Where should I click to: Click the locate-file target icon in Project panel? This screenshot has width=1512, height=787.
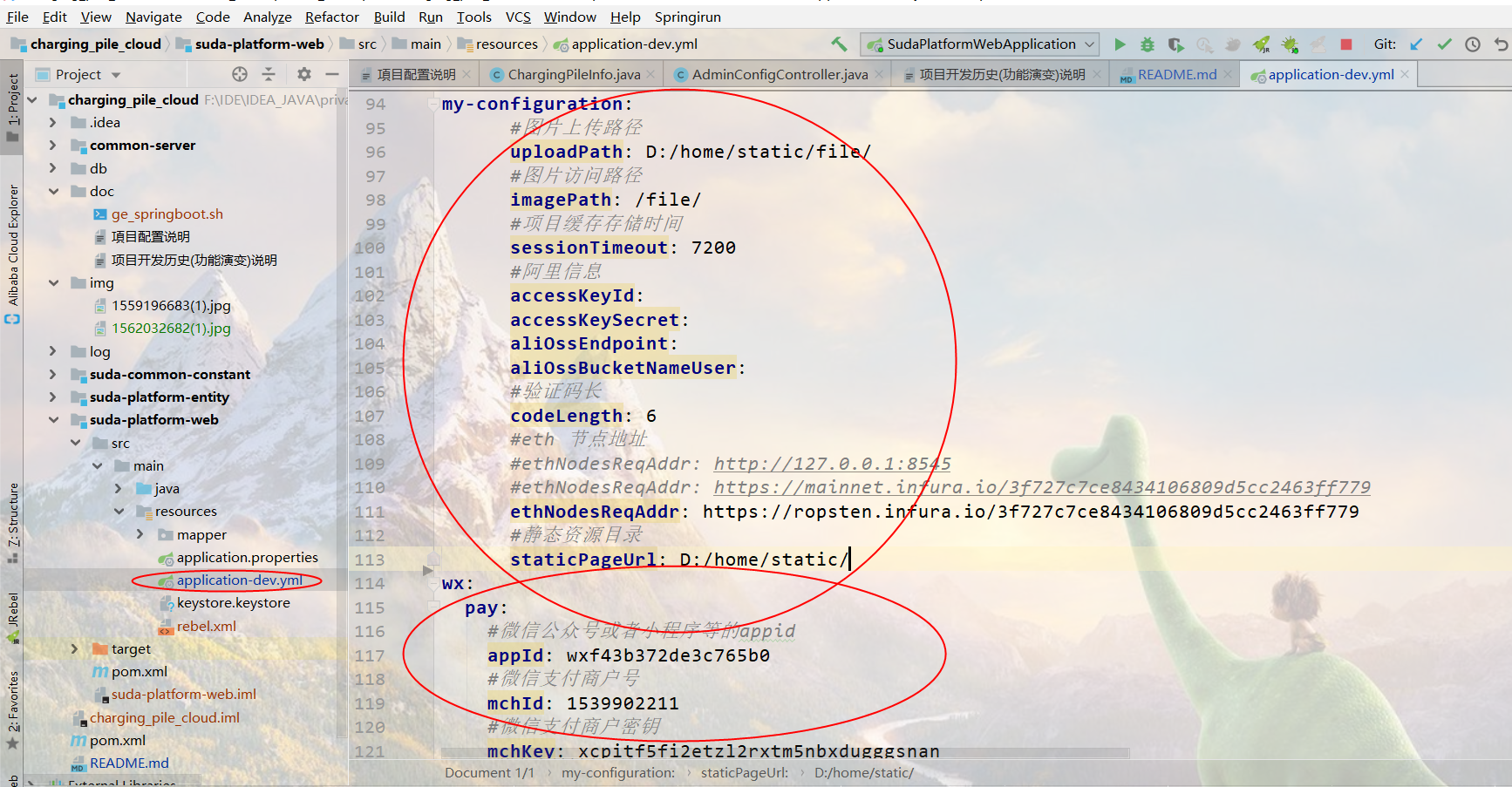(x=240, y=74)
